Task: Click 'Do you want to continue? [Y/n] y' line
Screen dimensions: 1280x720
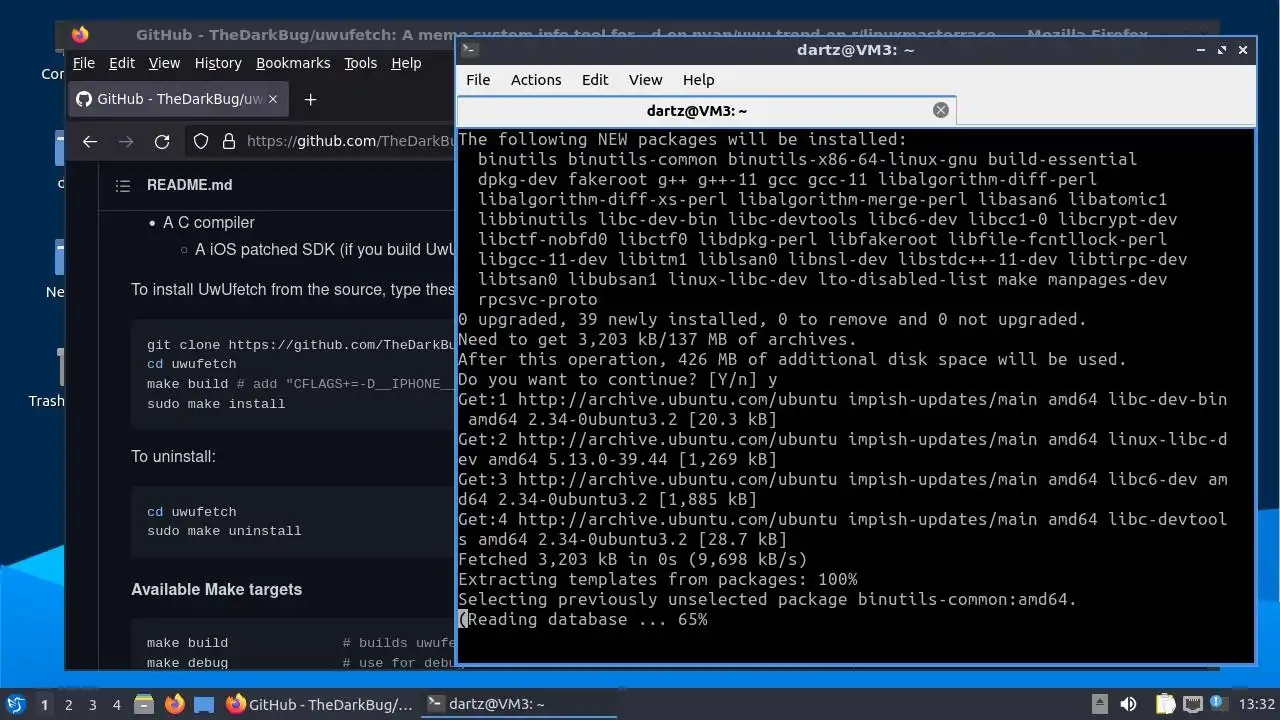Action: pyautogui.click(x=617, y=379)
